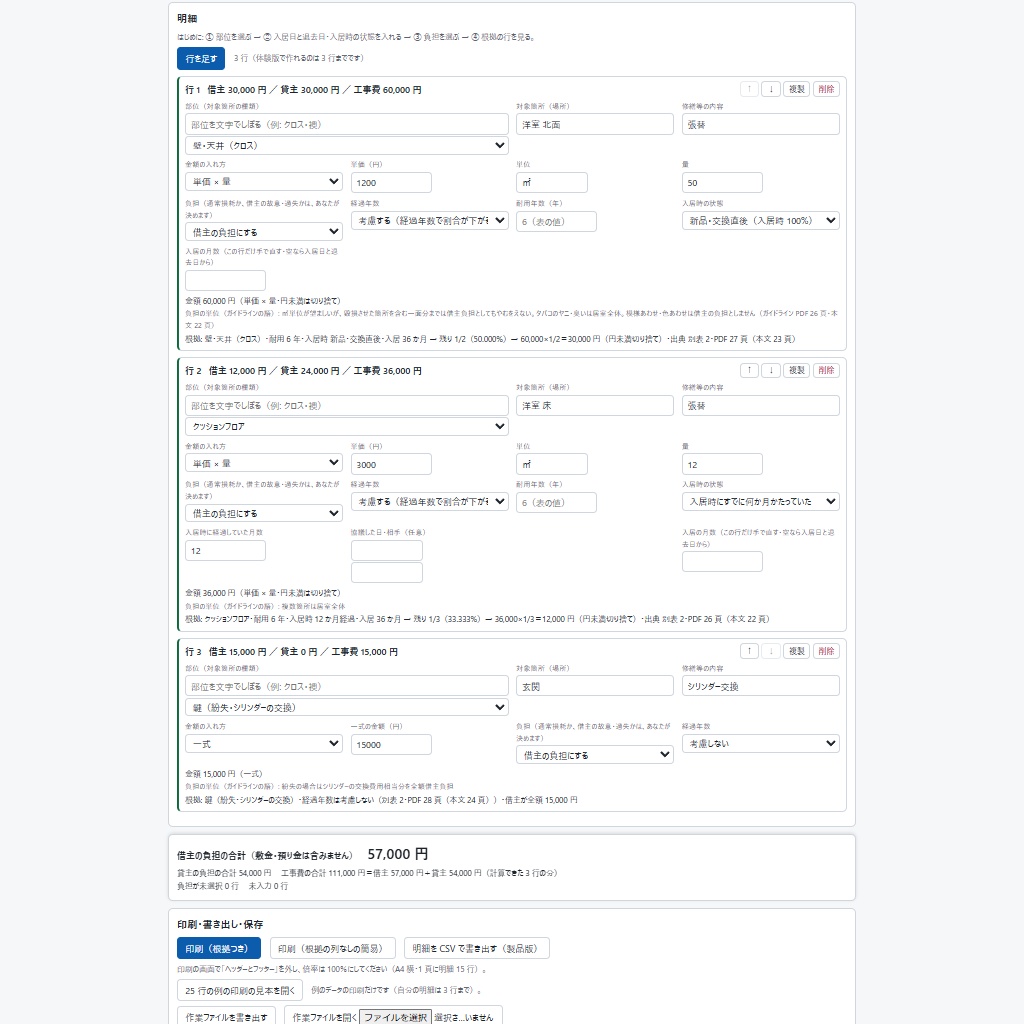Open row 2 入居時の状態 dropdown
This screenshot has width=1024, height=1024.
761,502
